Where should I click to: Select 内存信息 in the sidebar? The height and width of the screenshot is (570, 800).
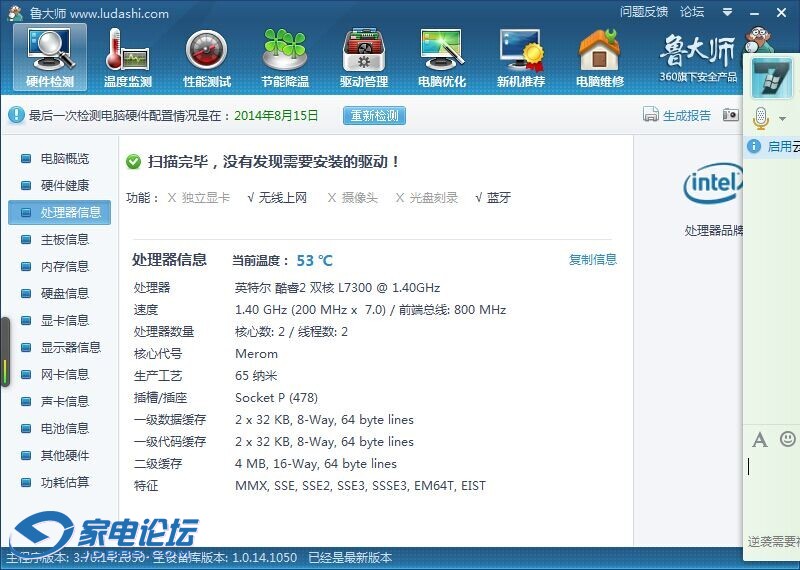click(64, 266)
